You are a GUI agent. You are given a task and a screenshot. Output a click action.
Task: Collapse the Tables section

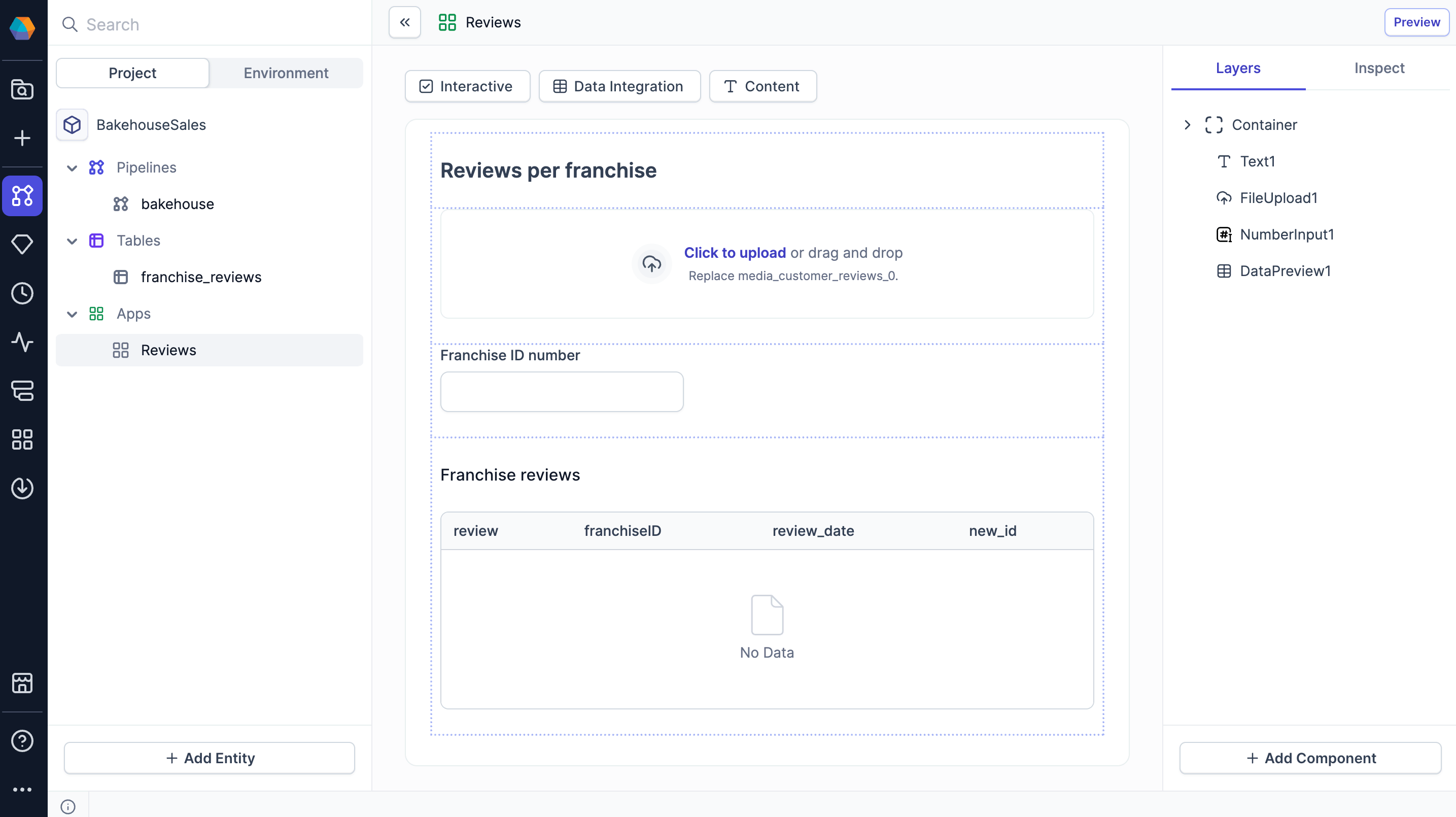(72, 241)
